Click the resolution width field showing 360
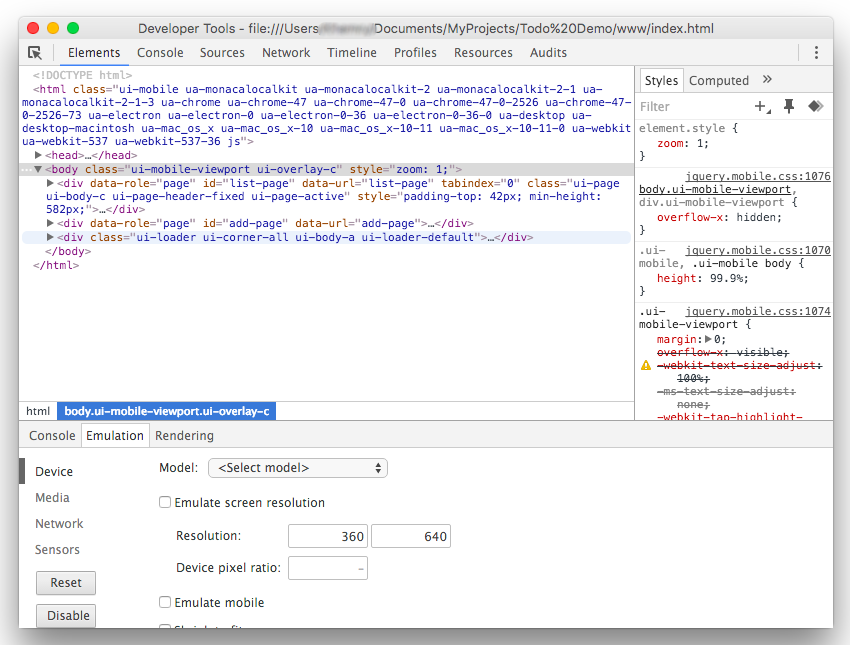Image resolution: width=850 pixels, height=645 pixels. pos(328,536)
